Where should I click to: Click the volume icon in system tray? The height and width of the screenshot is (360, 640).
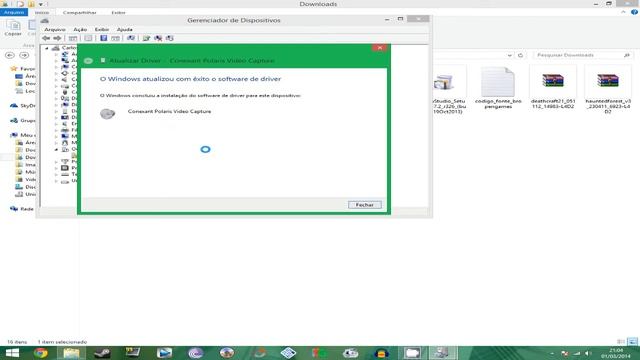coord(588,353)
